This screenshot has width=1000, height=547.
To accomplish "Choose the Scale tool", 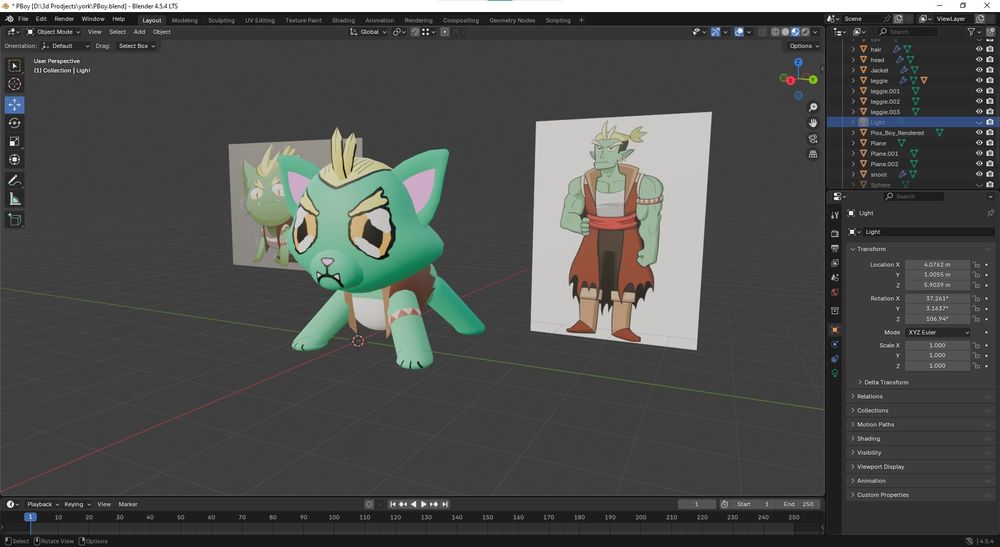I will 15,141.
